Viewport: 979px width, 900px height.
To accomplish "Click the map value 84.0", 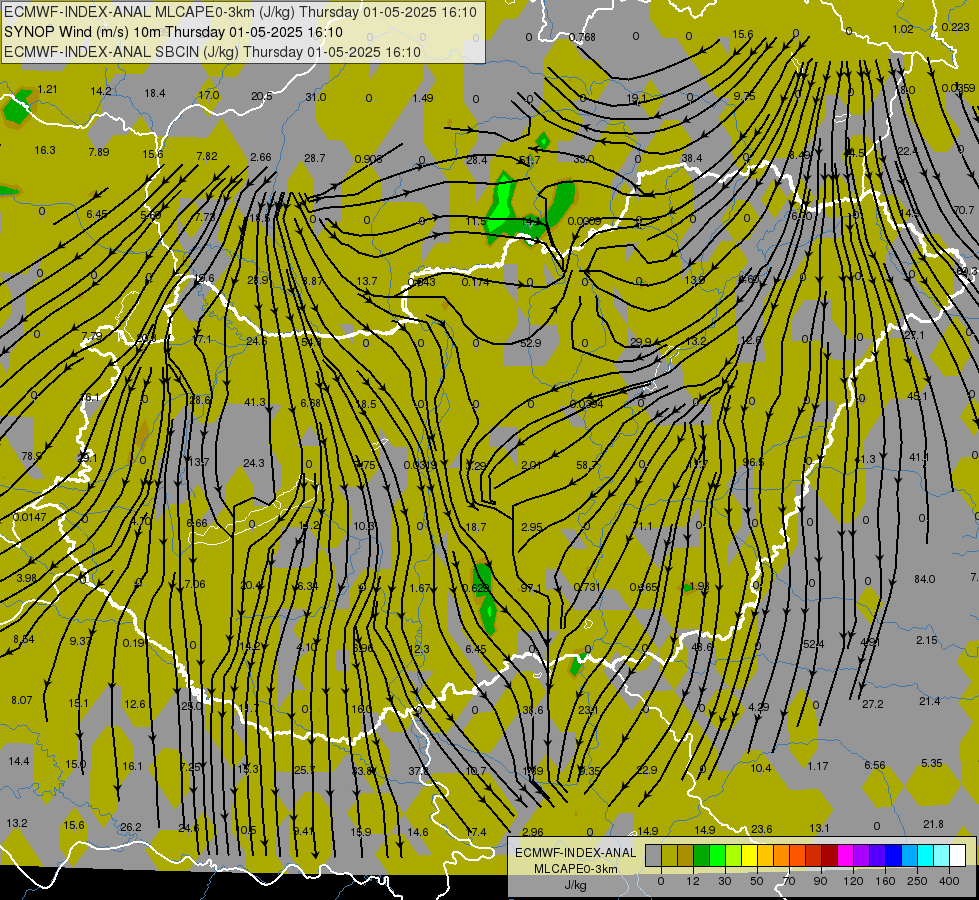I will coord(925,579).
